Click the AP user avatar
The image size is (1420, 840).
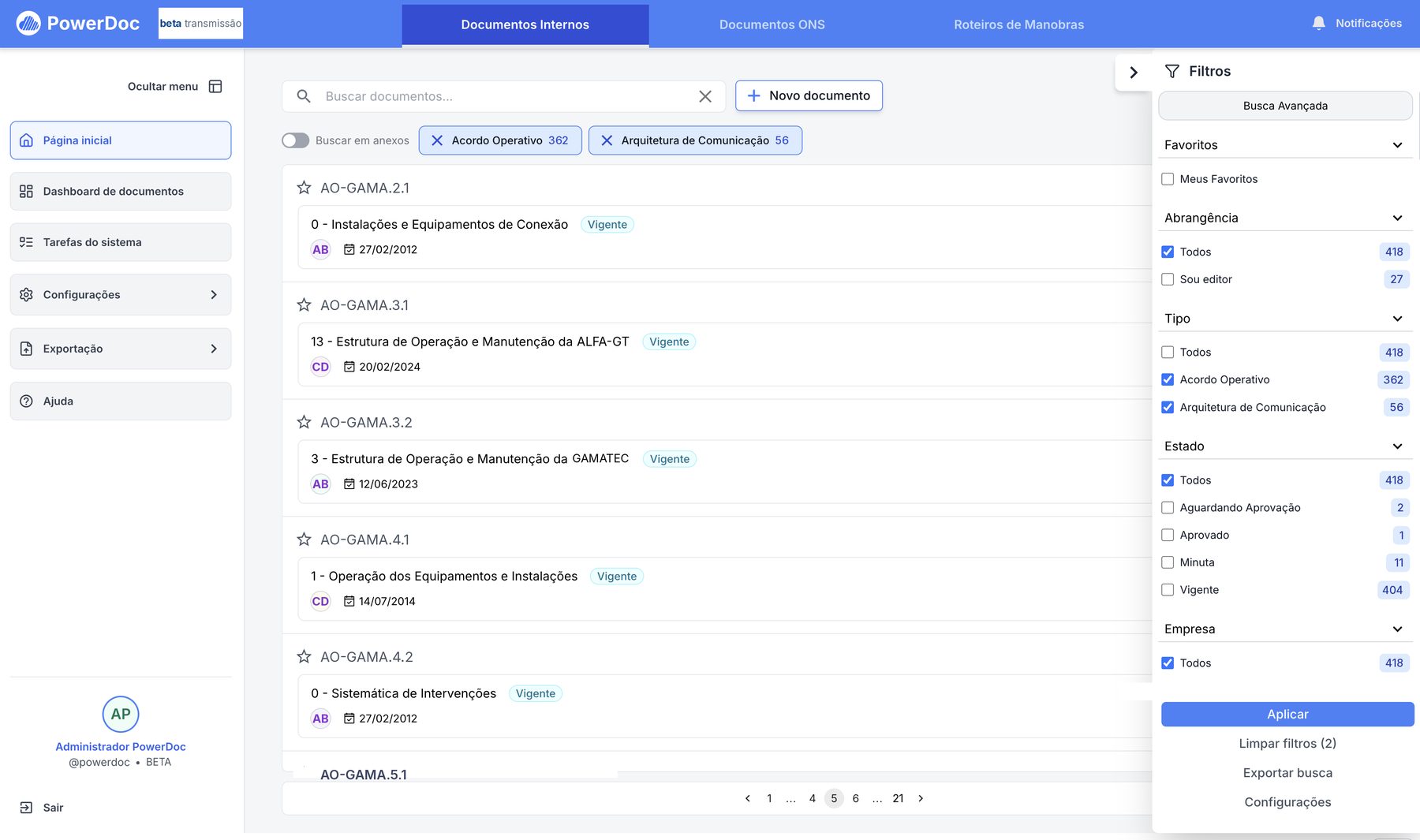[121, 715]
